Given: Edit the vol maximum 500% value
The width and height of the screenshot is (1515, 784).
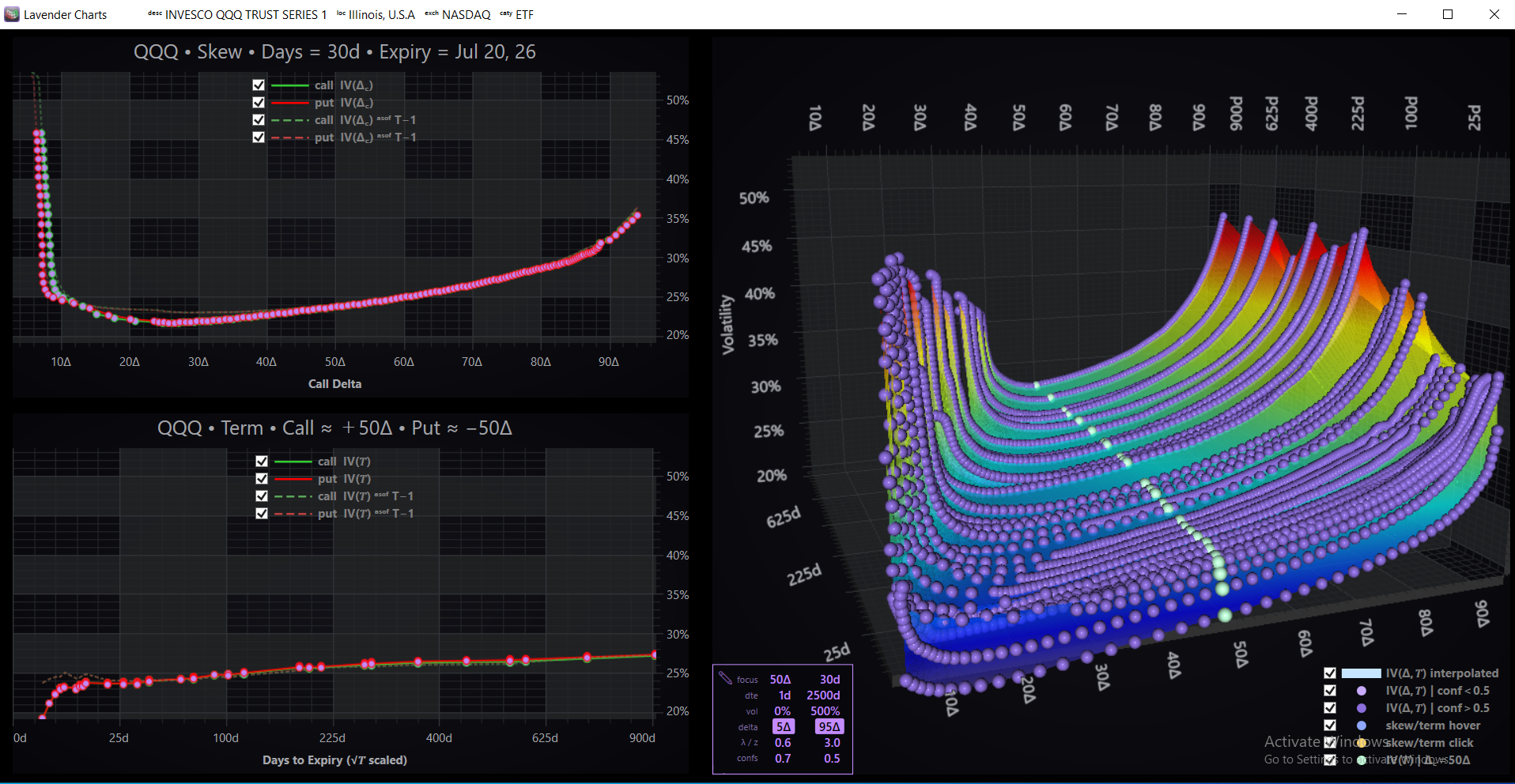Looking at the screenshot, I should pyautogui.click(x=825, y=711).
